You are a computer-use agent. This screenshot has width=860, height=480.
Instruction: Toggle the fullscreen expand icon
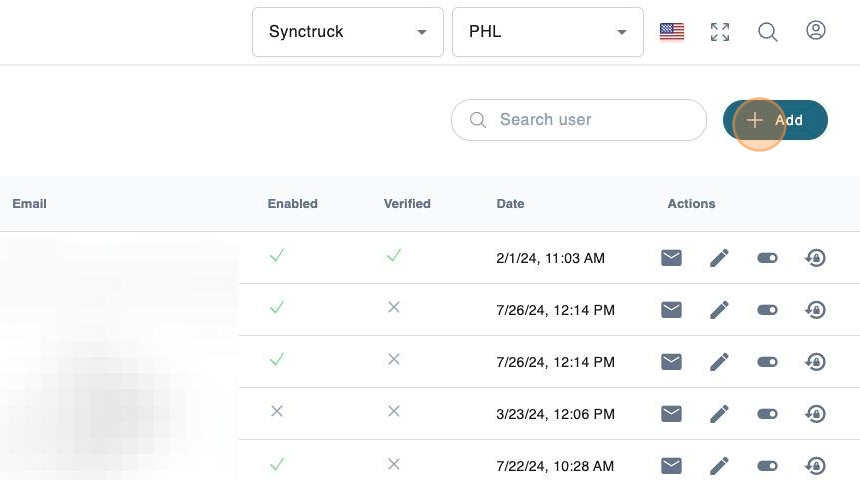pos(719,32)
